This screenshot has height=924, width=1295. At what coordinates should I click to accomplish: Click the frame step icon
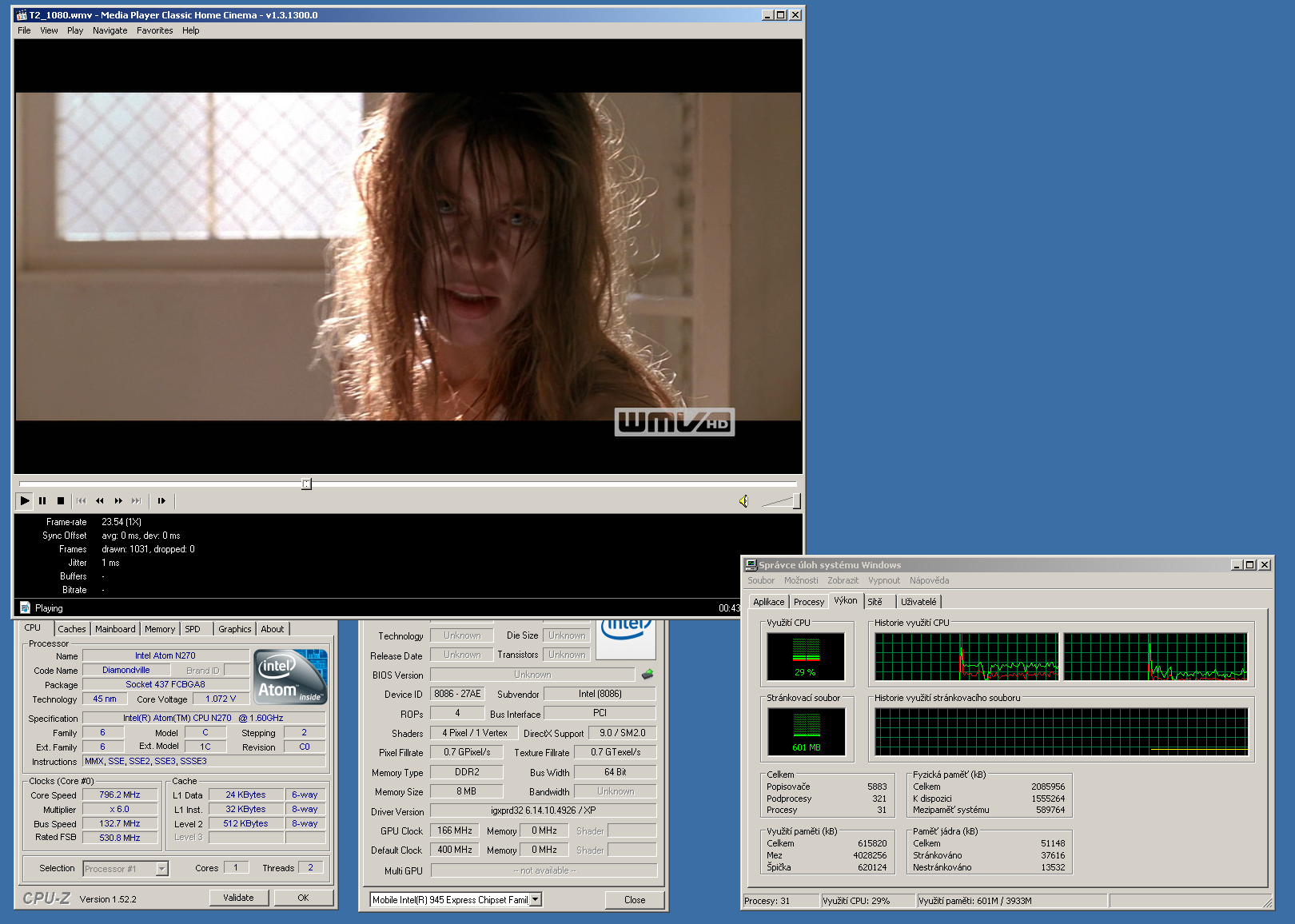161,501
